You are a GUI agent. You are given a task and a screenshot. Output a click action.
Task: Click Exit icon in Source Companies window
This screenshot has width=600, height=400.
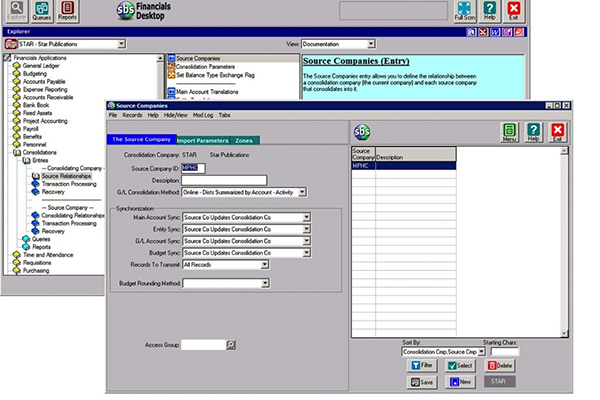[558, 132]
